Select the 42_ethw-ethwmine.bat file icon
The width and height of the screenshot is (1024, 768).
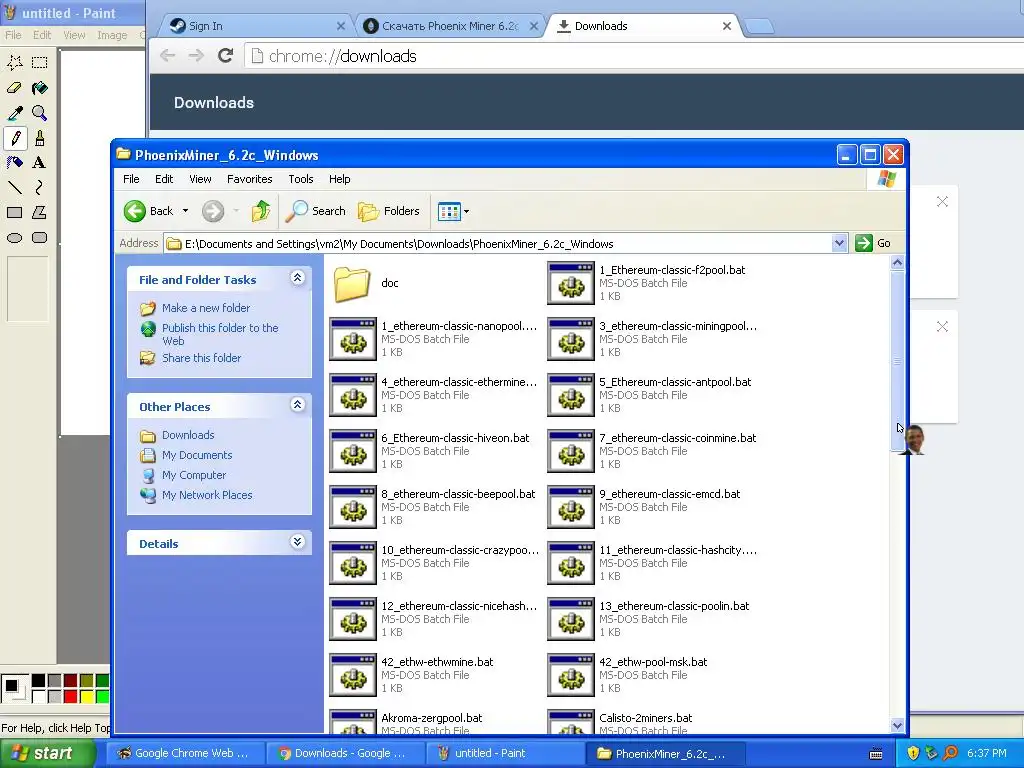[353, 675]
